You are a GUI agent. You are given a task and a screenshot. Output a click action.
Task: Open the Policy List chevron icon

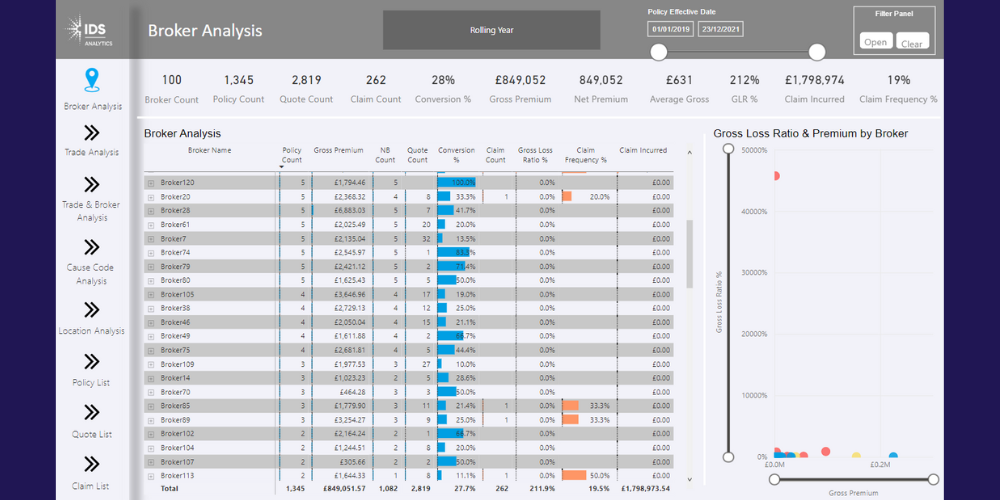[92, 362]
